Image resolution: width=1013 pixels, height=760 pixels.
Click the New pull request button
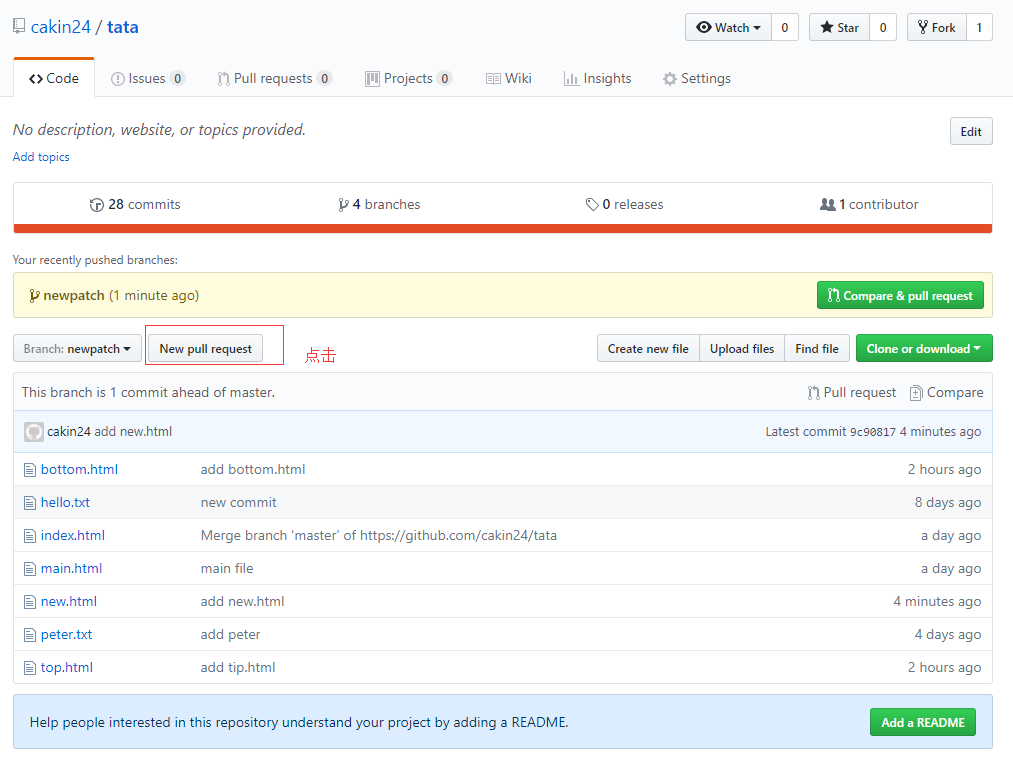click(205, 348)
